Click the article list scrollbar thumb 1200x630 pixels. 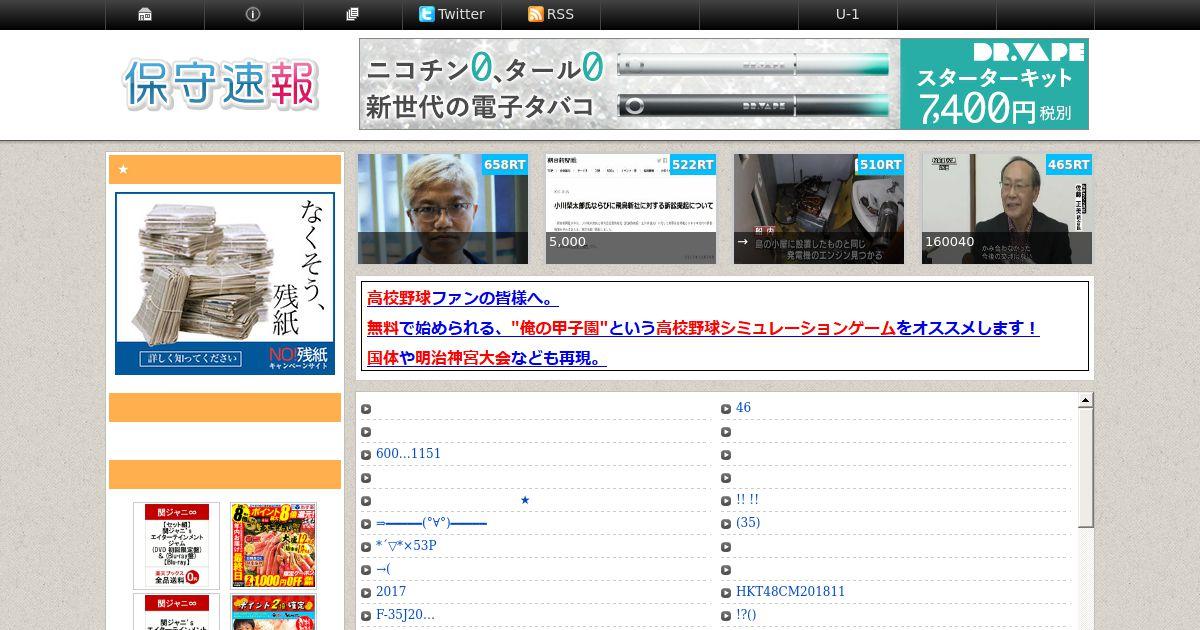click(x=1085, y=468)
